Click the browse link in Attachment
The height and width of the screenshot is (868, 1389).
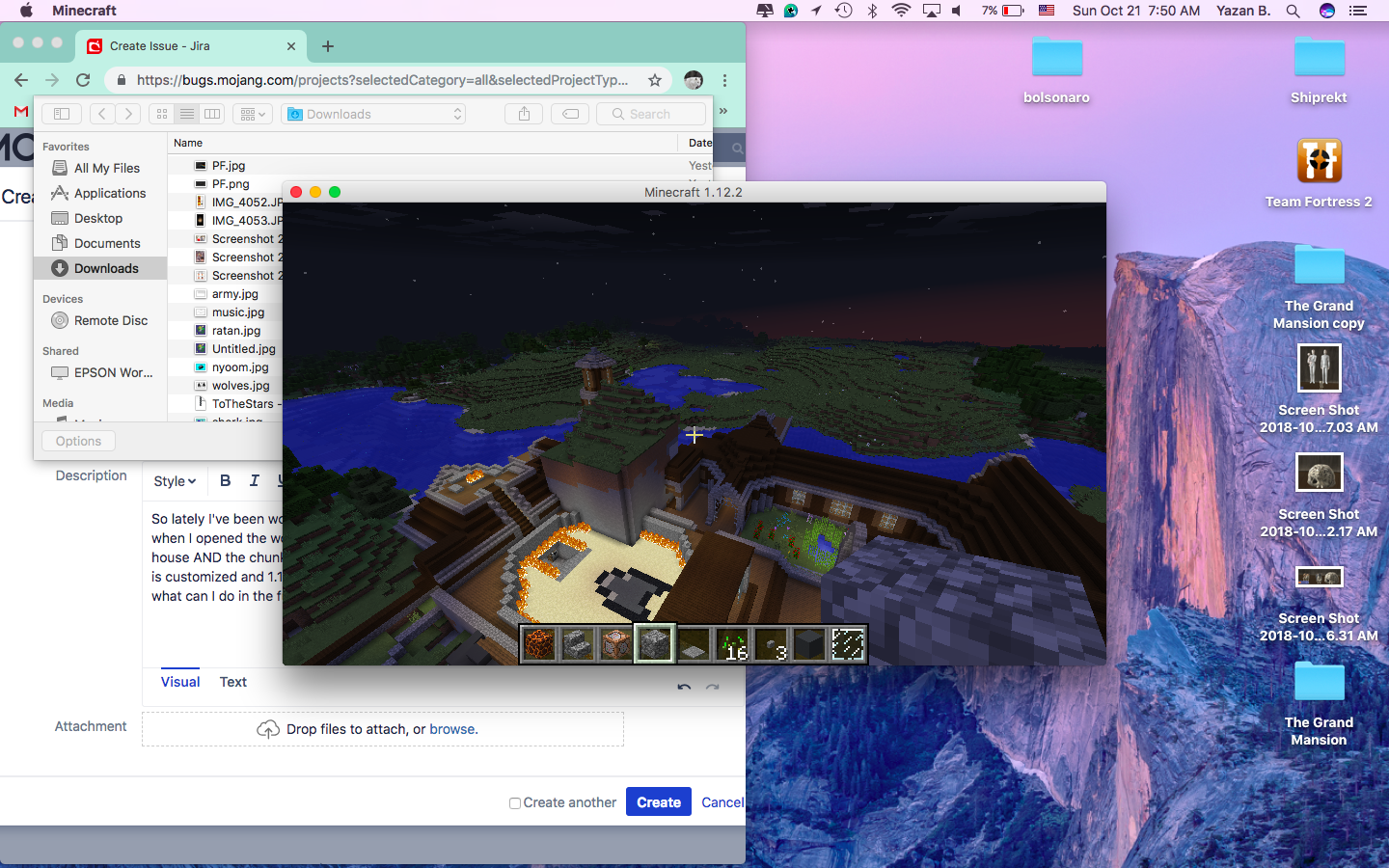click(452, 729)
